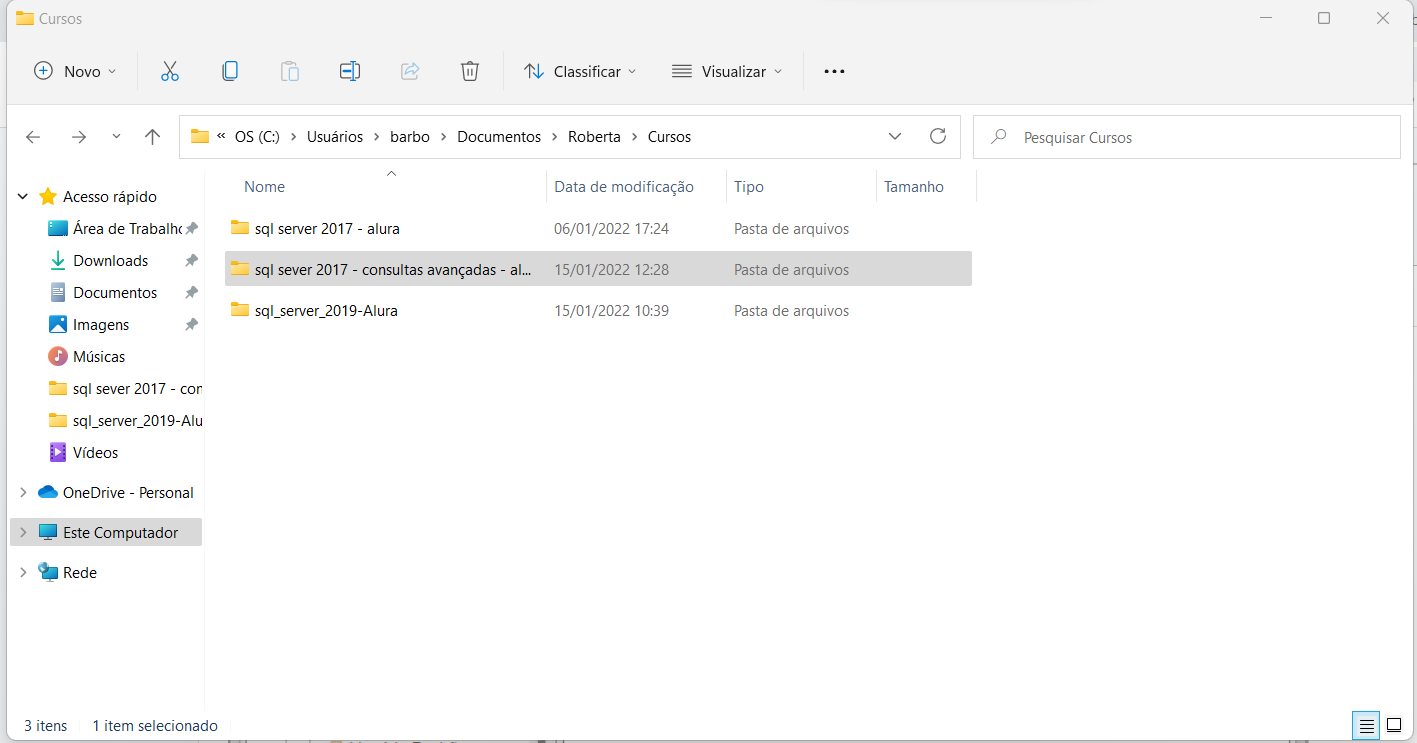Collapse the Acesso rápido tree node
Image resolution: width=1417 pixels, height=743 pixels.
pos(23,197)
